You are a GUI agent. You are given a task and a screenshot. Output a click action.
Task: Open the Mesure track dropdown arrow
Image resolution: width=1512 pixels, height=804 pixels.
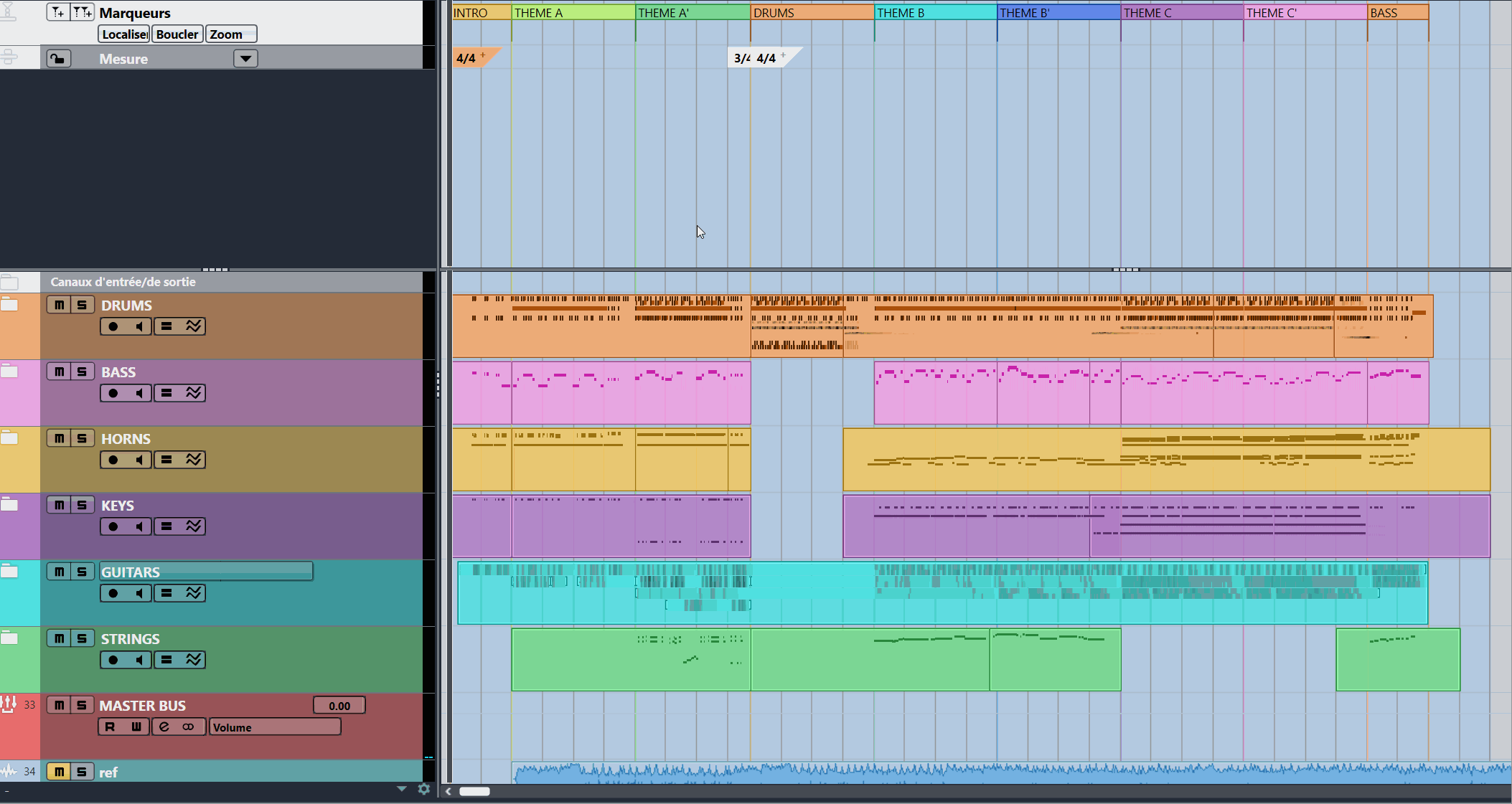click(x=245, y=58)
